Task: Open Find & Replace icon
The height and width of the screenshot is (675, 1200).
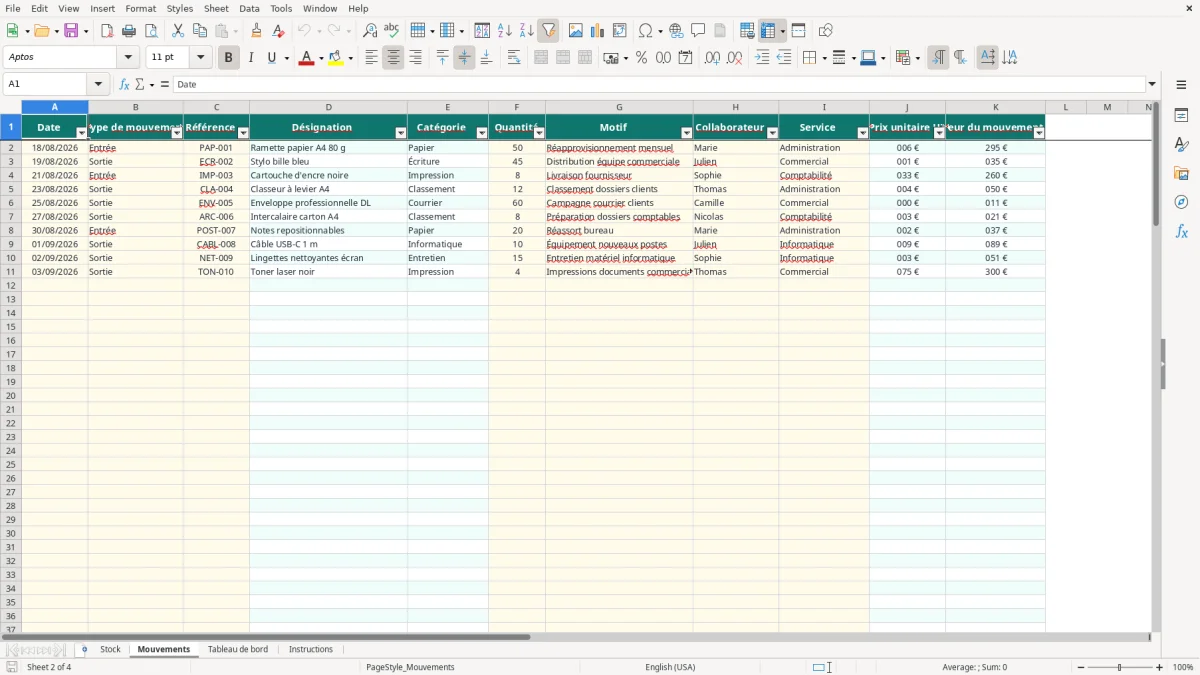Action: coord(370,31)
